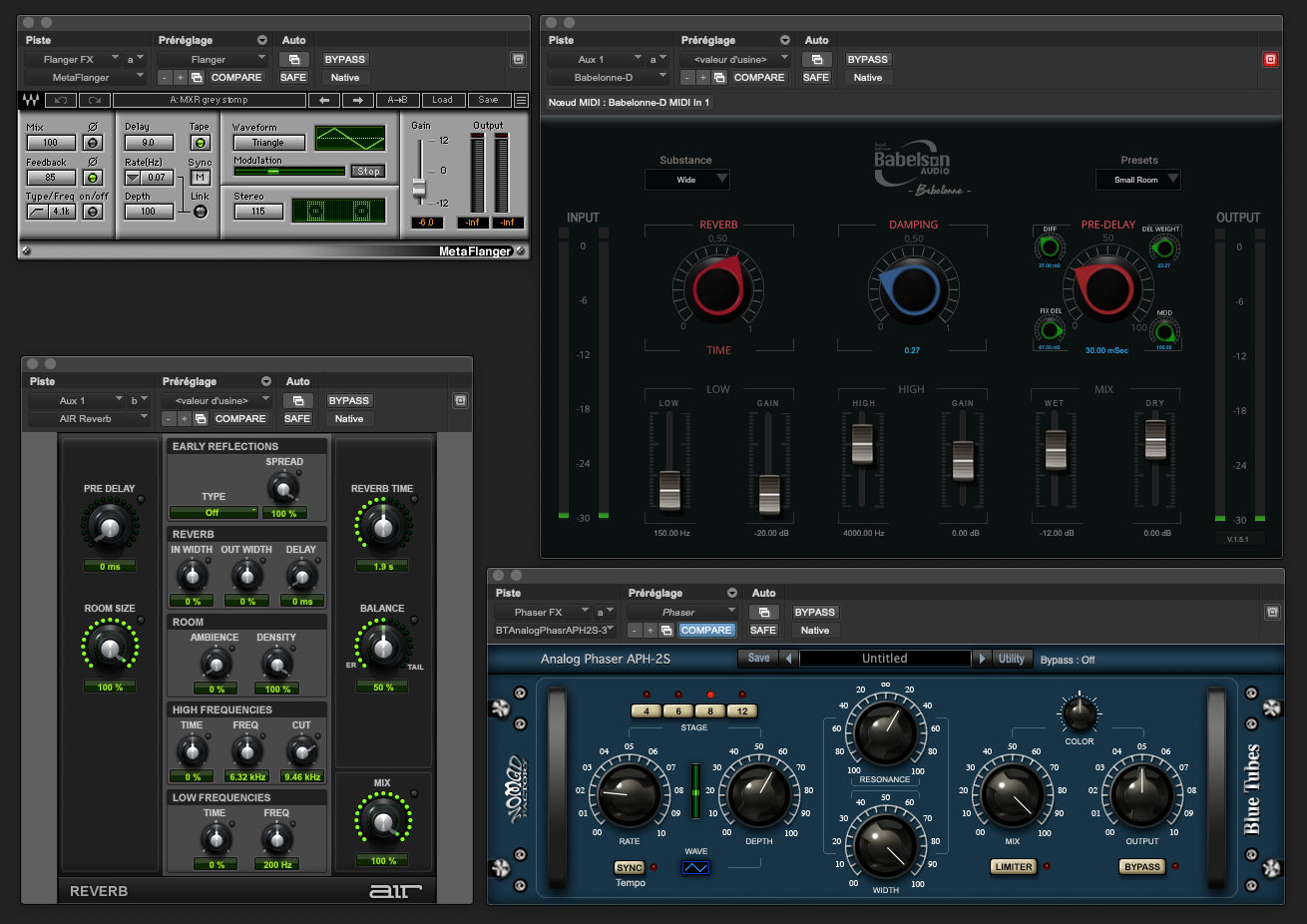Click the red target icon in Babelonne-D window
1307x924 pixels.
click(x=1270, y=60)
